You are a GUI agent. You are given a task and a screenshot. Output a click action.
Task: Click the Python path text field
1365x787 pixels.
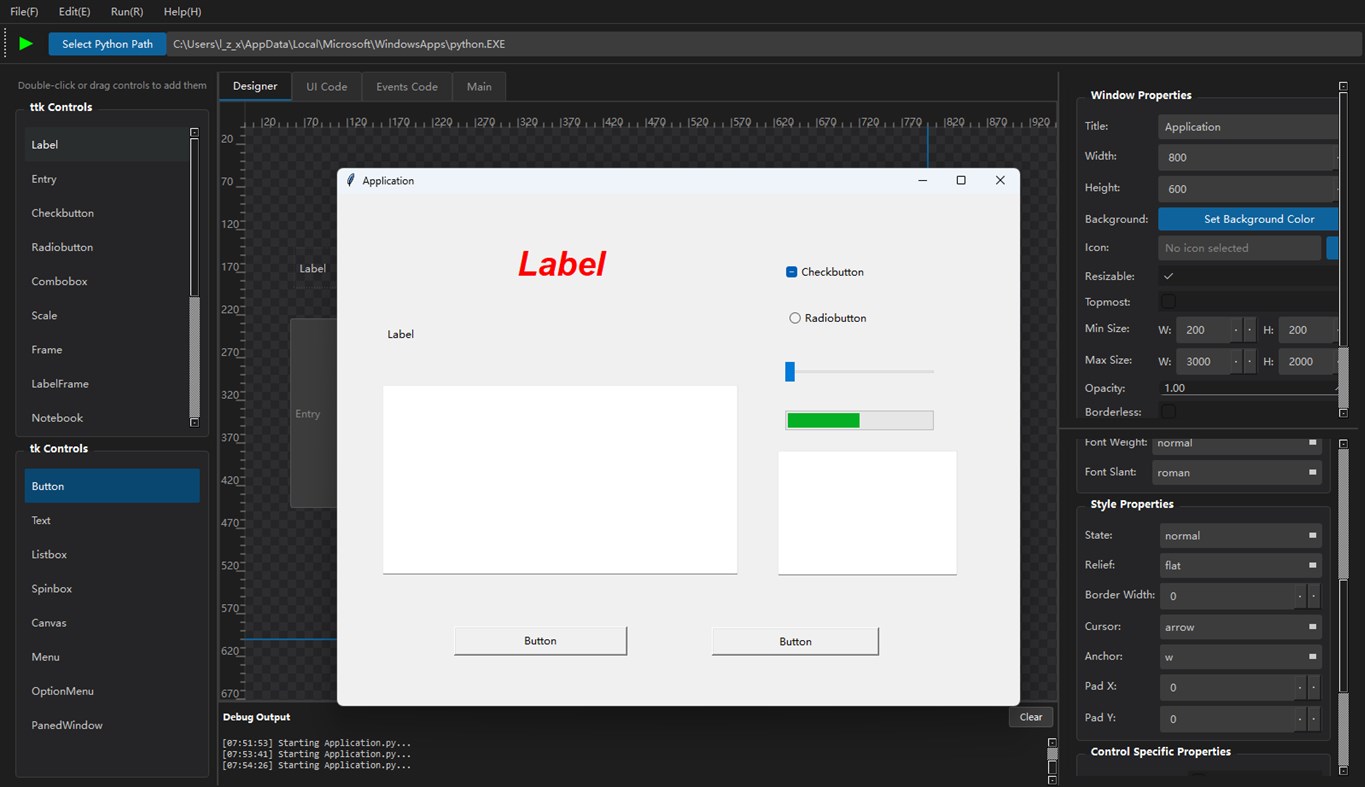[x=763, y=44]
